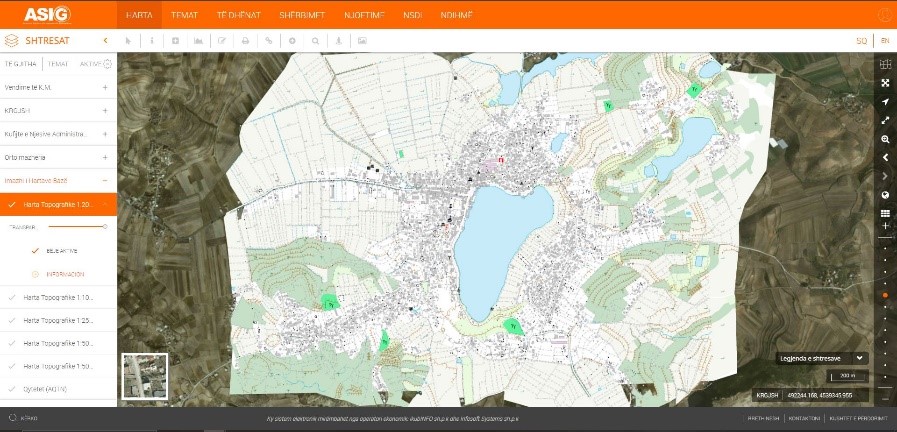Open the edit pencil tool
Image resolution: width=897 pixels, height=432 pixels.
(222, 41)
